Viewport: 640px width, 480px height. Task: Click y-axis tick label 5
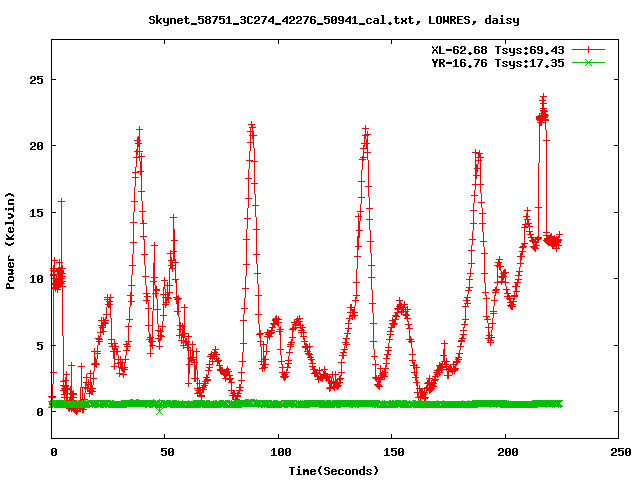click(x=40, y=346)
